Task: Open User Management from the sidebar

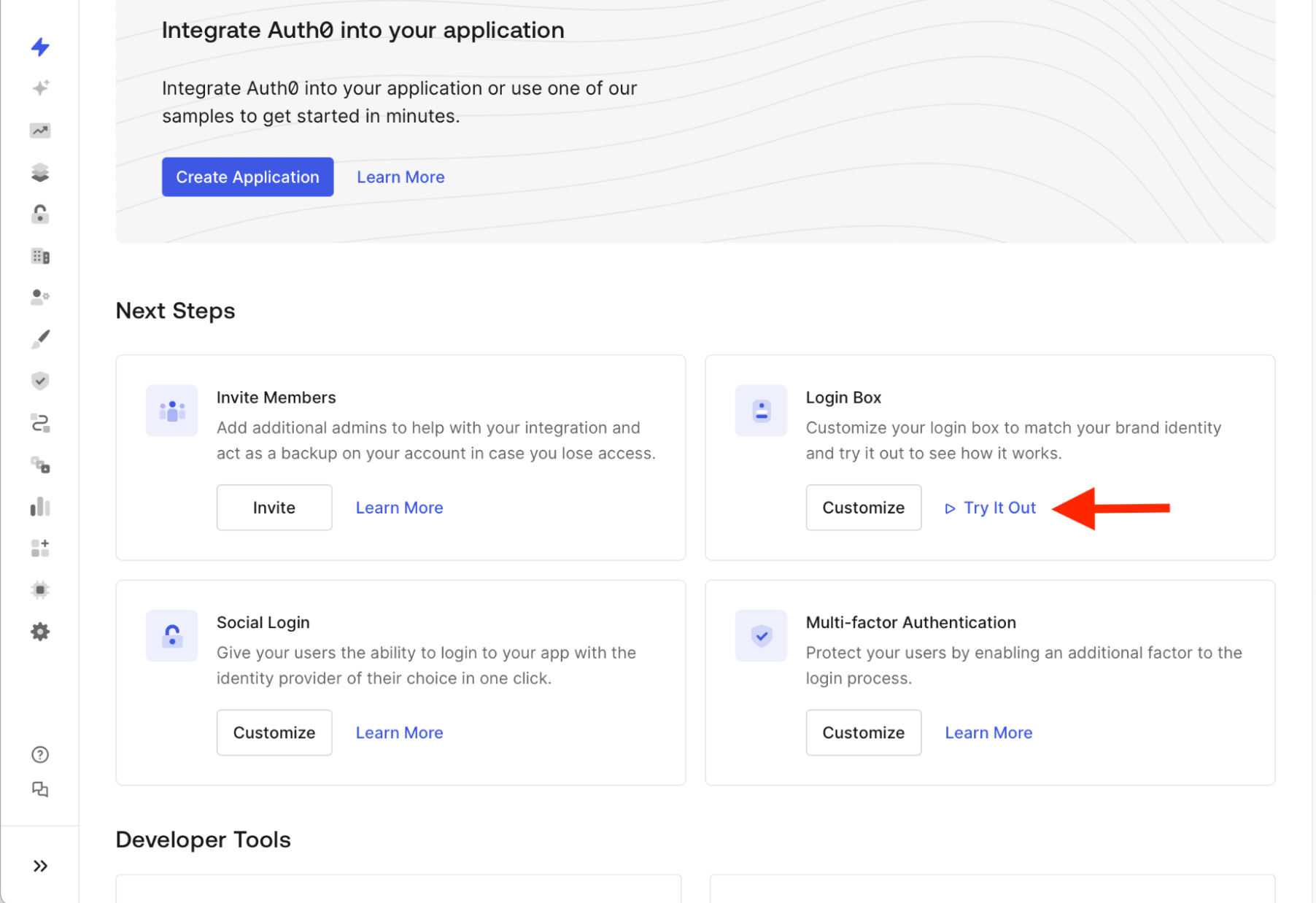Action: [x=40, y=297]
